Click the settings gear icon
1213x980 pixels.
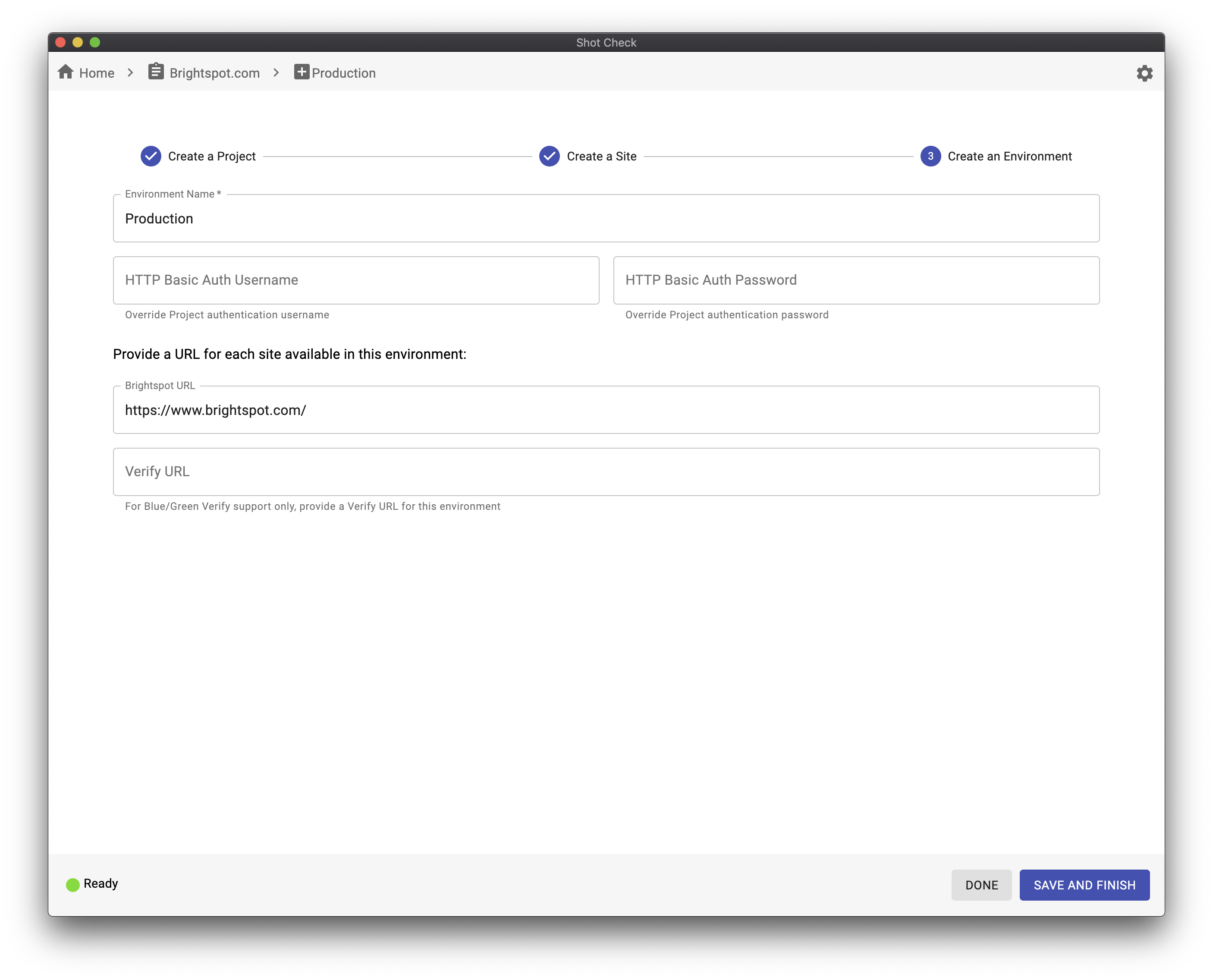click(x=1144, y=72)
